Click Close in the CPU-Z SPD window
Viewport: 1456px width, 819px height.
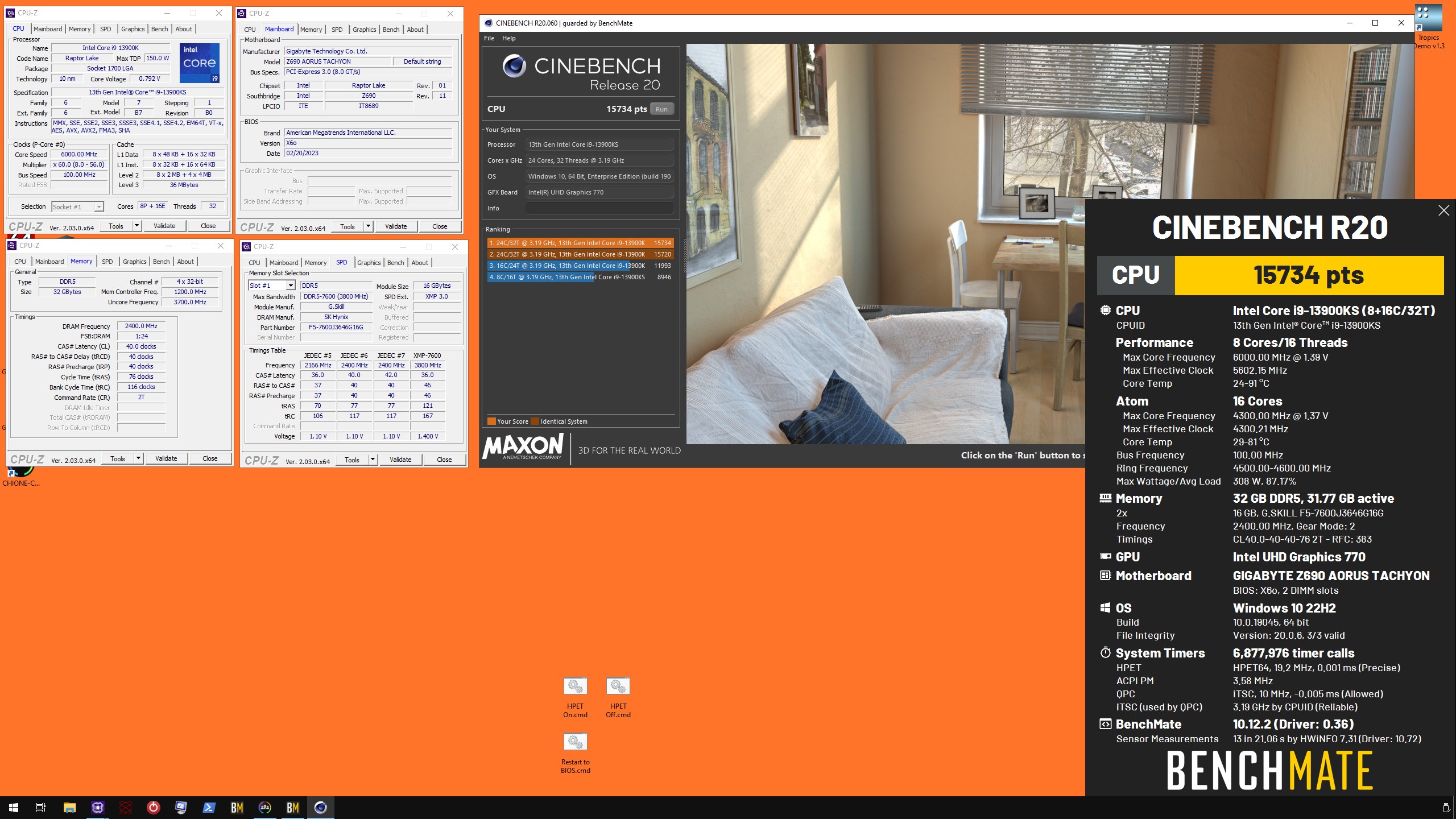click(444, 460)
